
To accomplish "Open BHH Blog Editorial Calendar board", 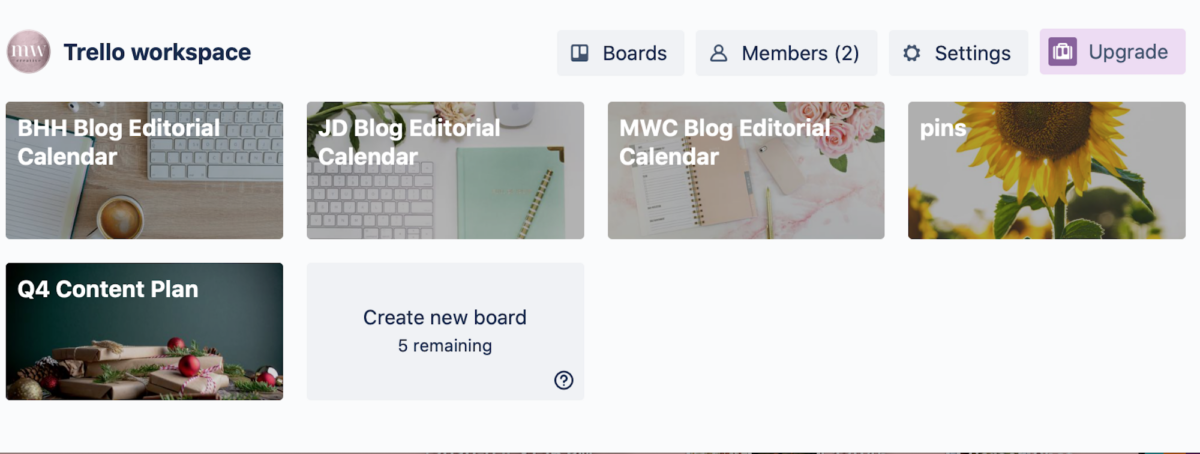I will pyautogui.click(x=144, y=170).
